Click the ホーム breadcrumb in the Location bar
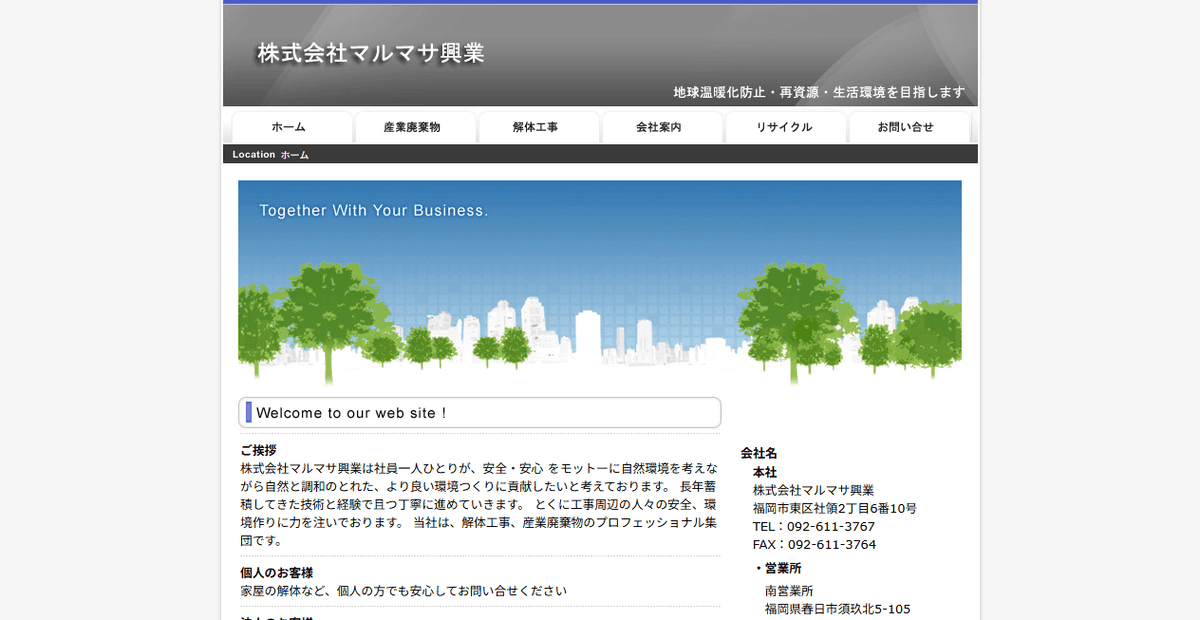 (x=294, y=154)
